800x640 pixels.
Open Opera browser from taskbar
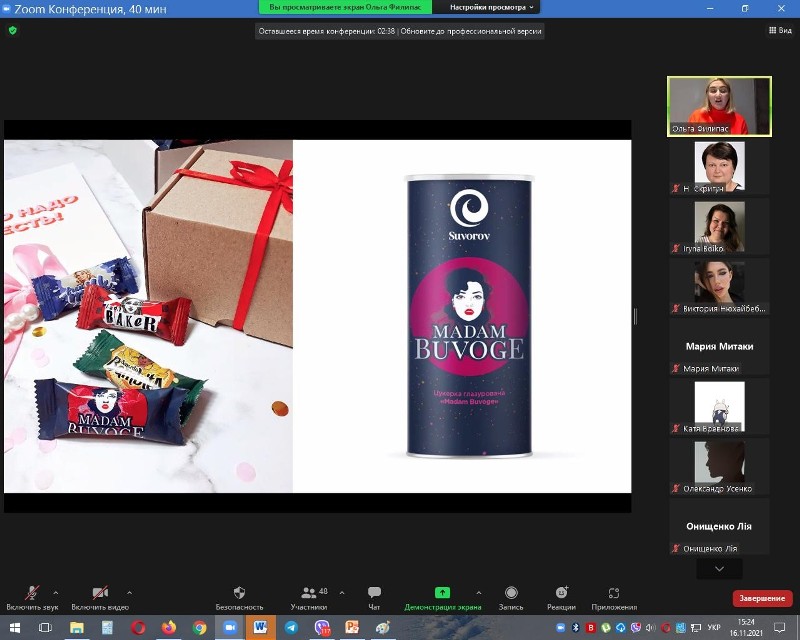pos(138,628)
